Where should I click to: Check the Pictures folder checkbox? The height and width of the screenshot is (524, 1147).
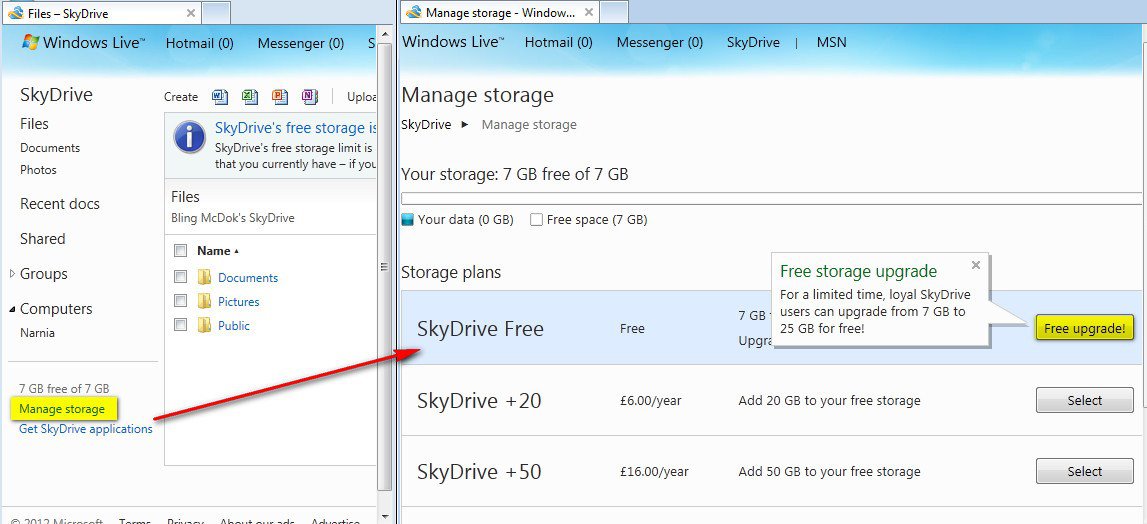[x=181, y=301]
